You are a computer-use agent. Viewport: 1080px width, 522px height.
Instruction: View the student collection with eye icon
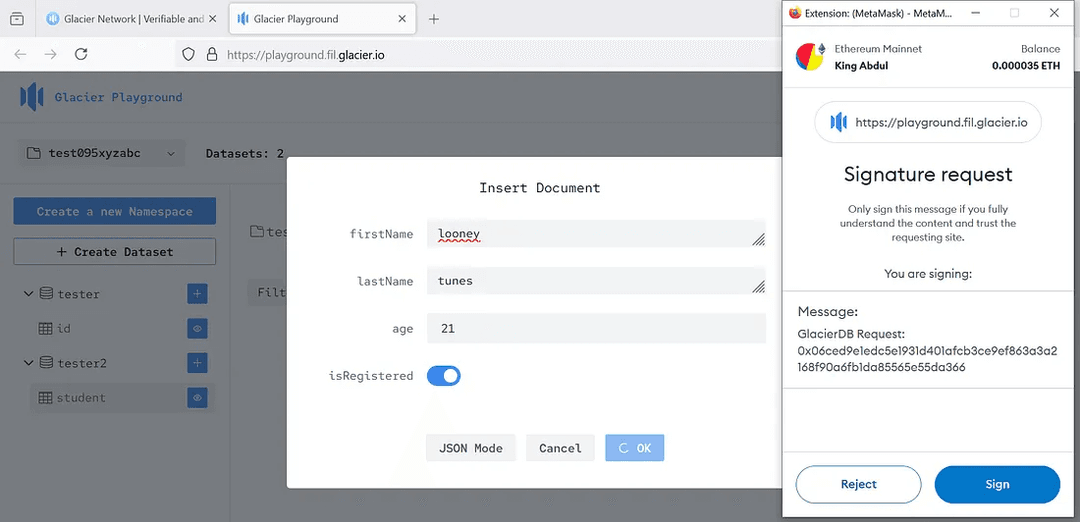tap(197, 397)
